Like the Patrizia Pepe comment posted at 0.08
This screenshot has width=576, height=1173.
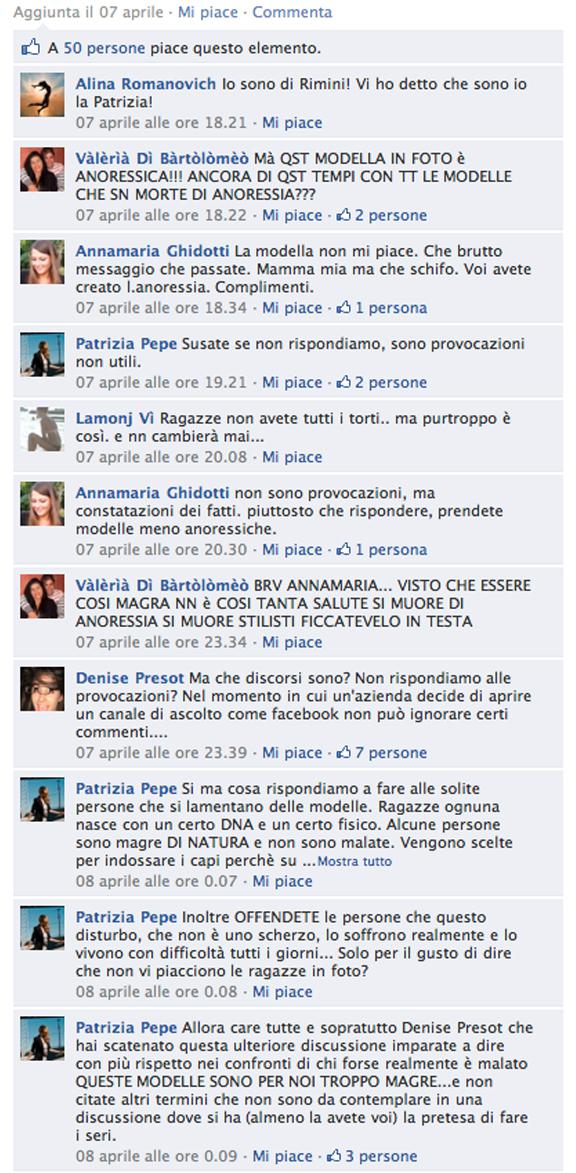click(x=283, y=992)
